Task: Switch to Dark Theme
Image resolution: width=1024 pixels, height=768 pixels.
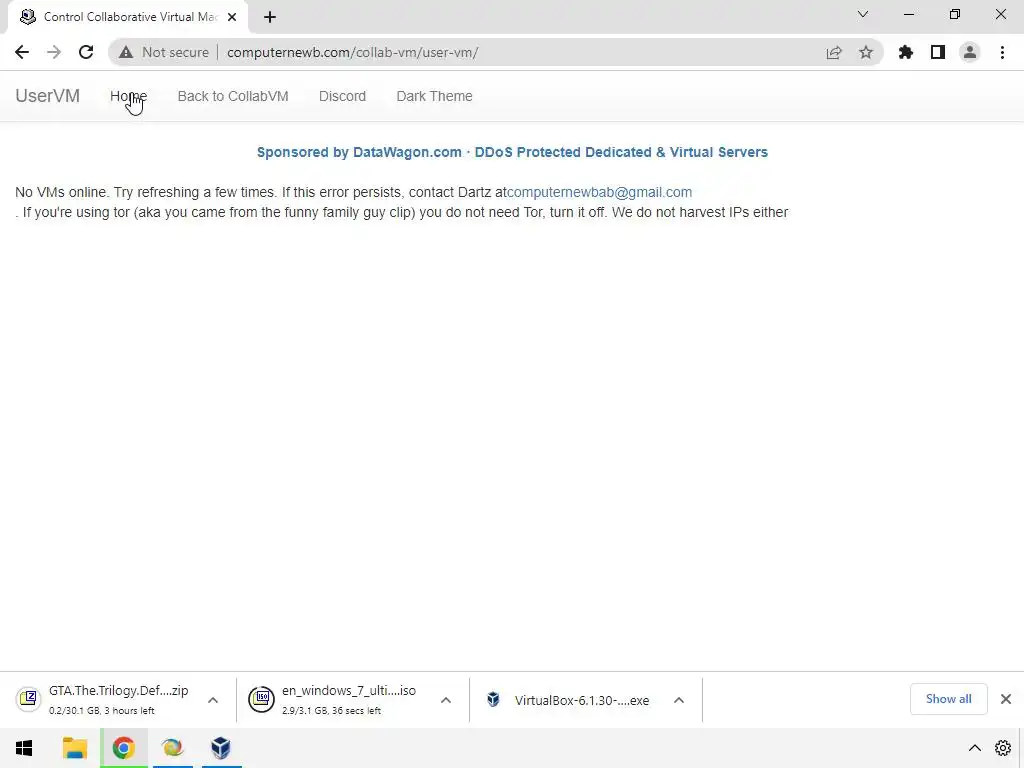Action: [x=434, y=96]
